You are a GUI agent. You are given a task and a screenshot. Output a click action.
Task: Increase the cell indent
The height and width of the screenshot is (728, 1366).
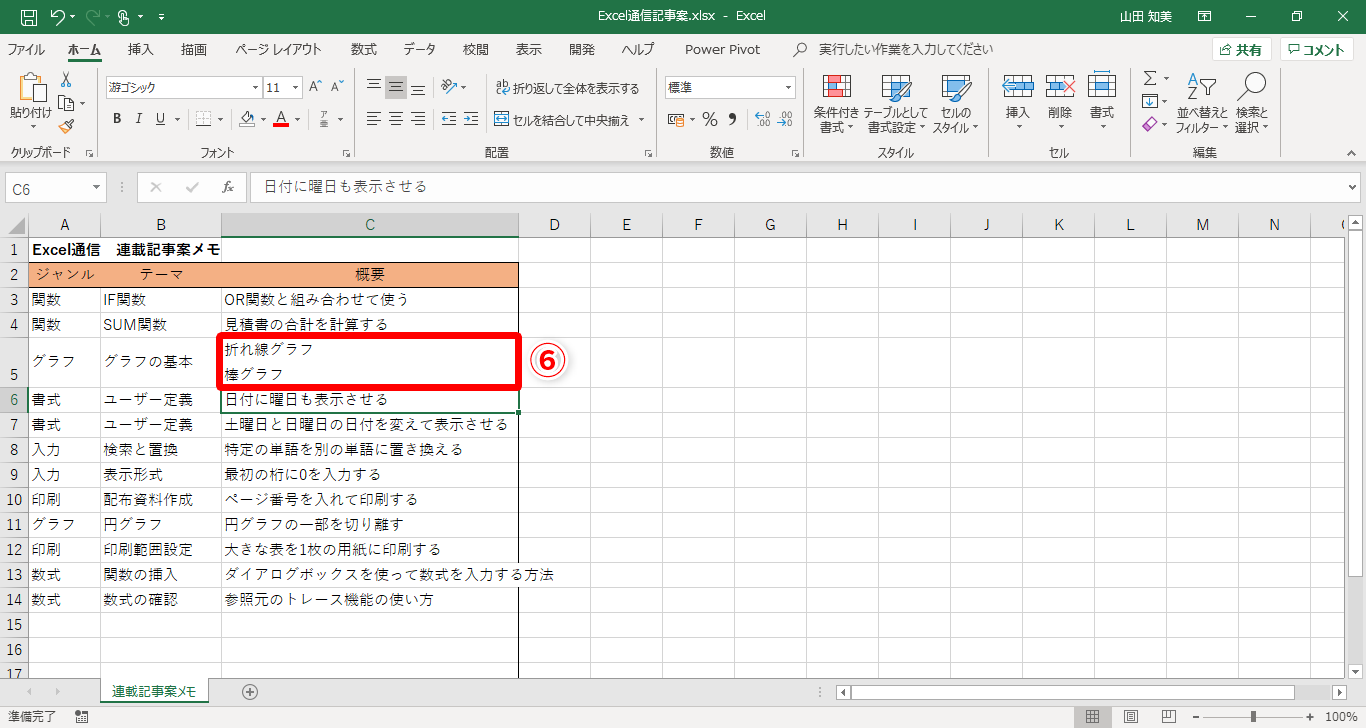(470, 119)
